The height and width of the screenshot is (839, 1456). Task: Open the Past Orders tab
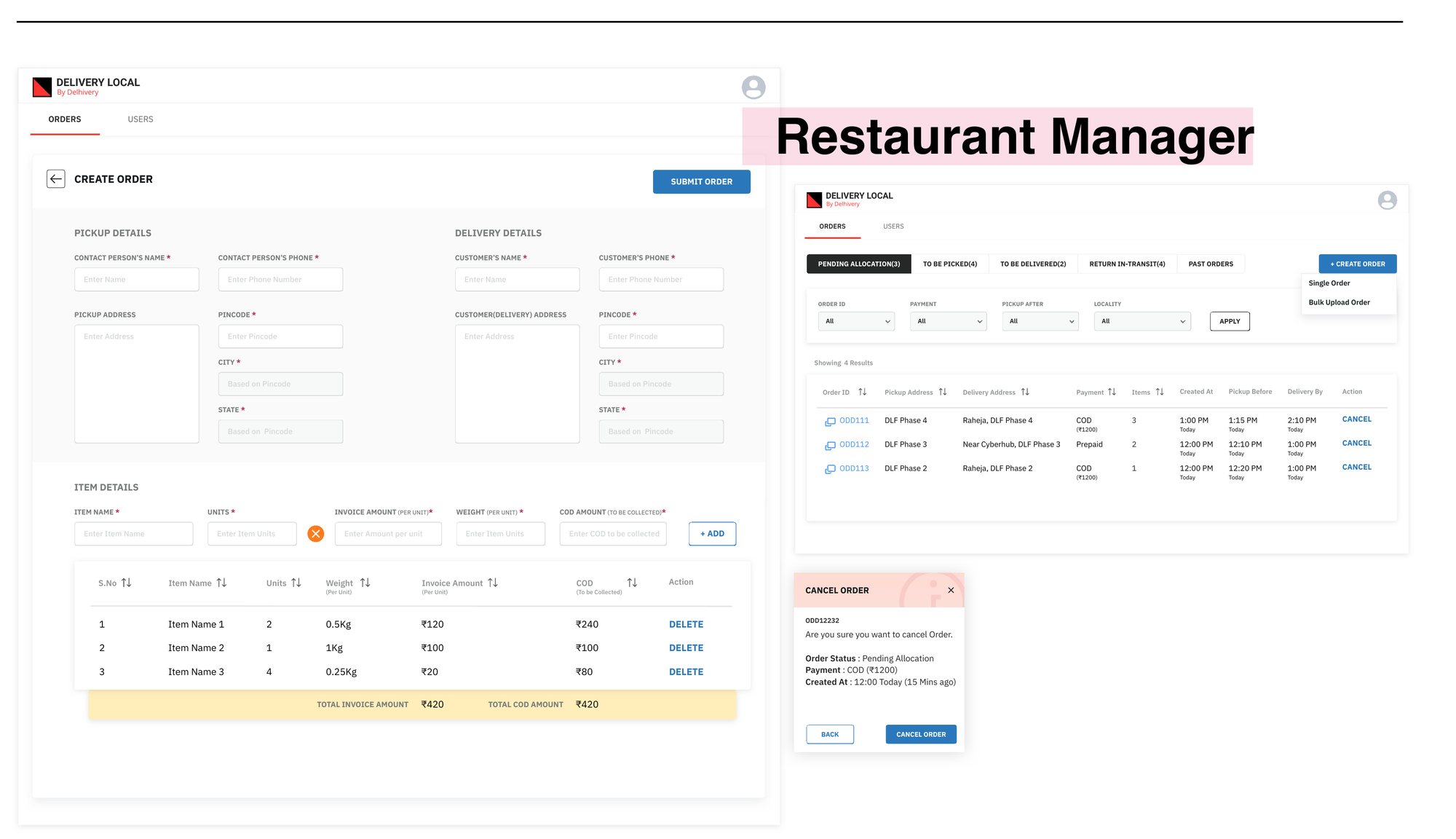point(1211,264)
